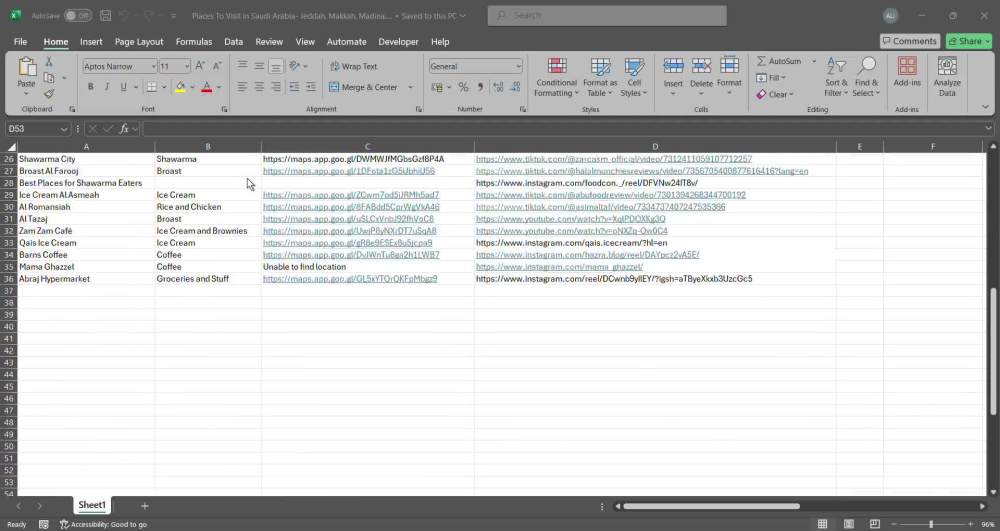1000x531 pixels.
Task: Open Merge & Center dropdown arrow
Action: pyautogui.click(x=410, y=87)
